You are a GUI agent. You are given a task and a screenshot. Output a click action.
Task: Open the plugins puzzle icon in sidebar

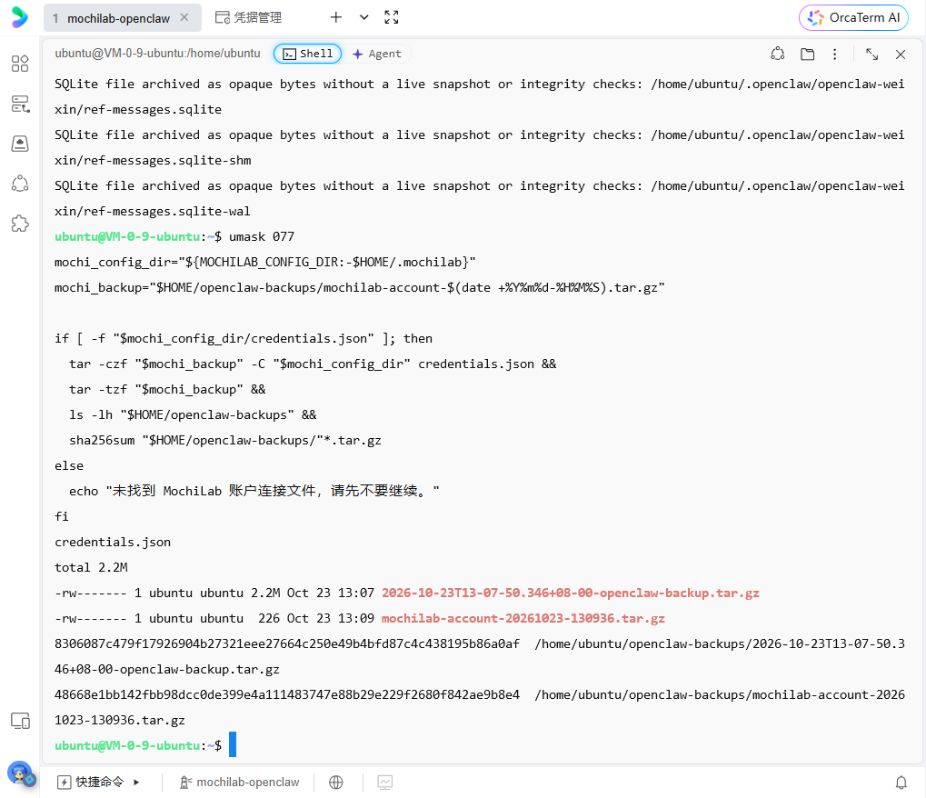(20, 223)
